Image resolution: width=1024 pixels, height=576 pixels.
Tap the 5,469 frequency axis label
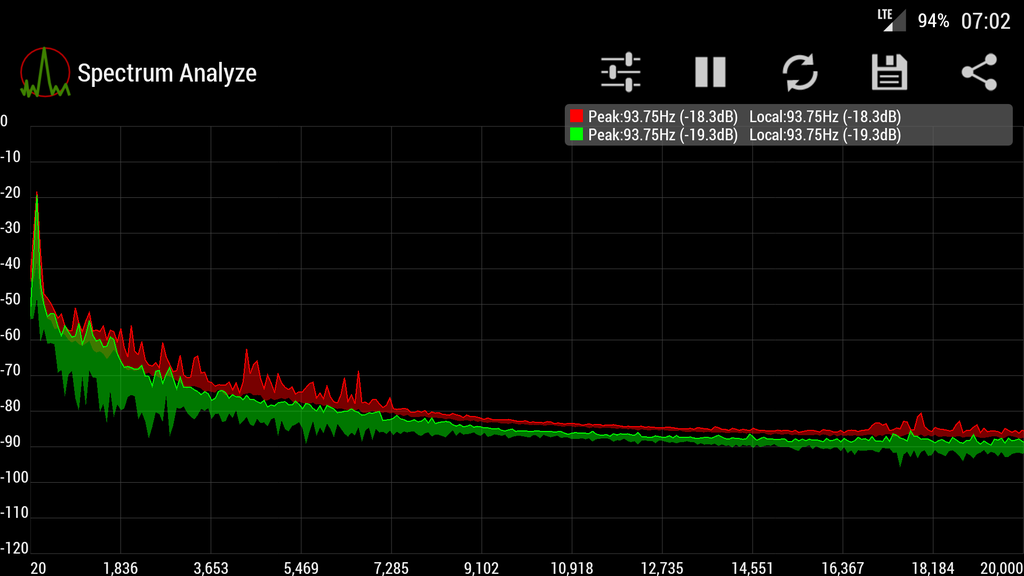click(x=301, y=568)
